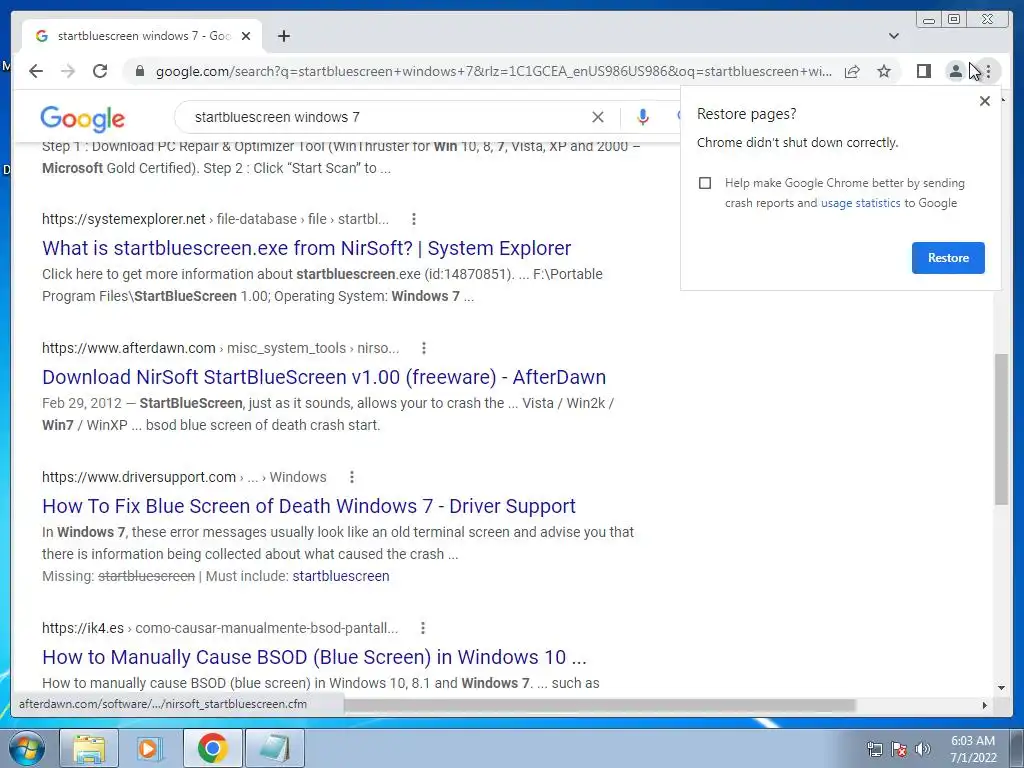Open Action Center flag tray icon

[x=899, y=749]
